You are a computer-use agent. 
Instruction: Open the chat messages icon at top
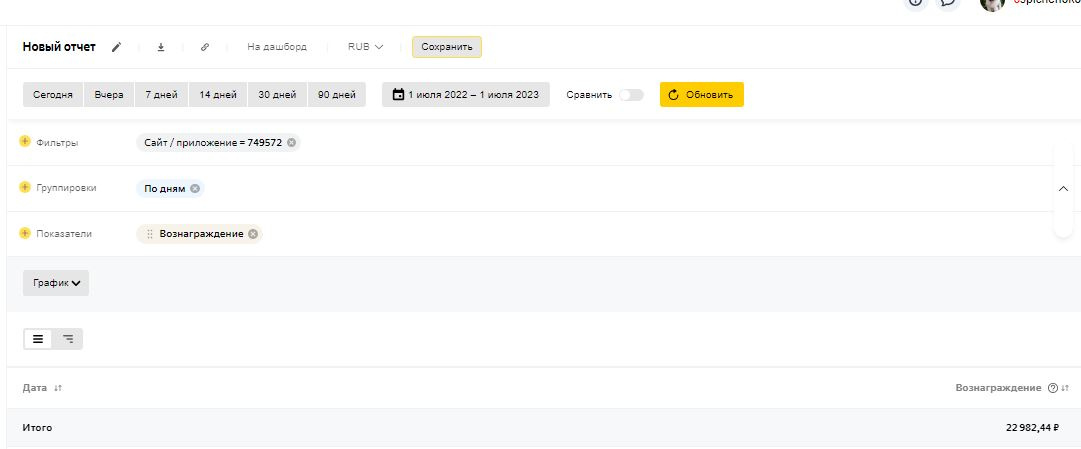coord(949,2)
